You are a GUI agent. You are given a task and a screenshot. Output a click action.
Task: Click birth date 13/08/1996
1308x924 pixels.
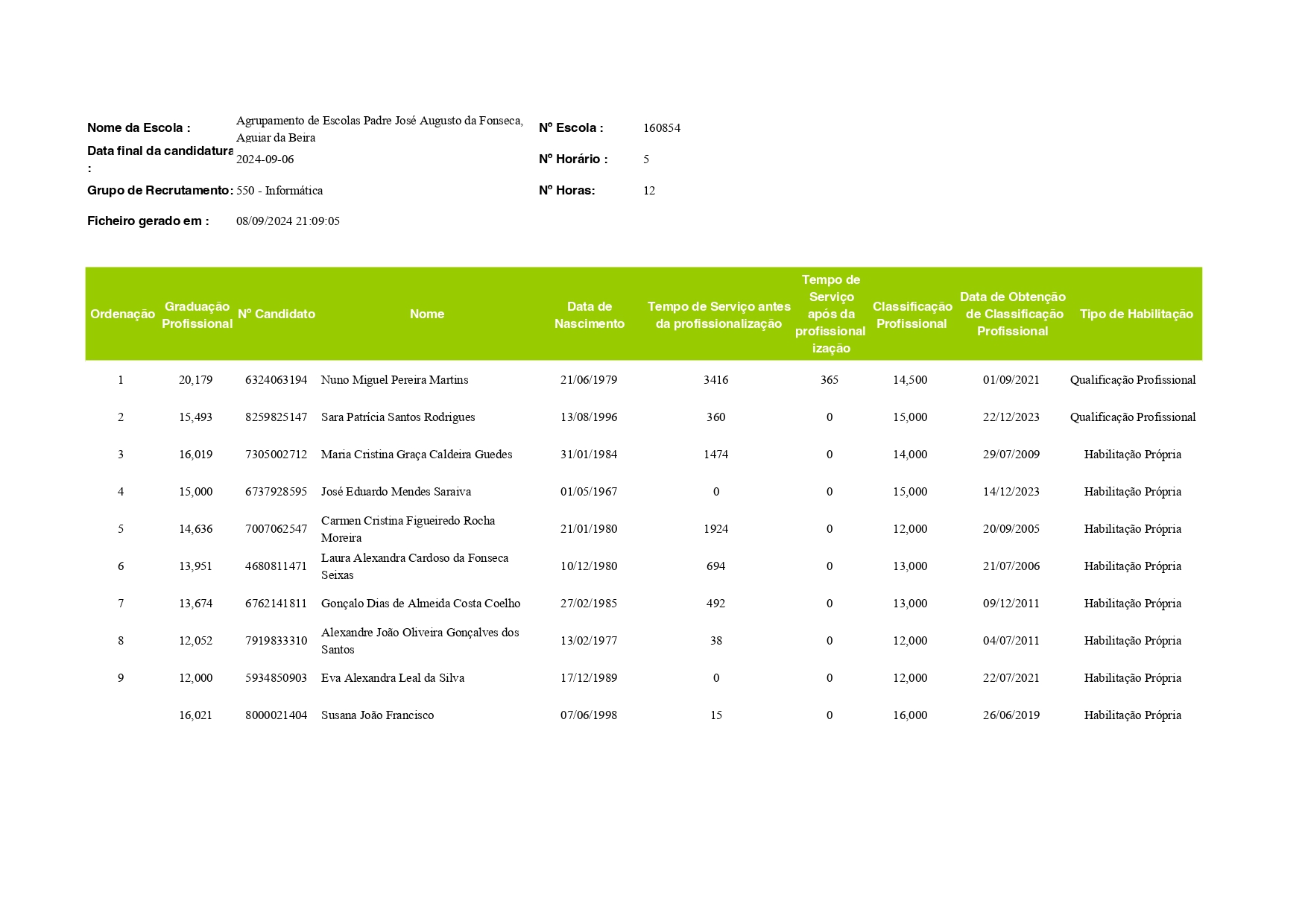click(x=589, y=417)
